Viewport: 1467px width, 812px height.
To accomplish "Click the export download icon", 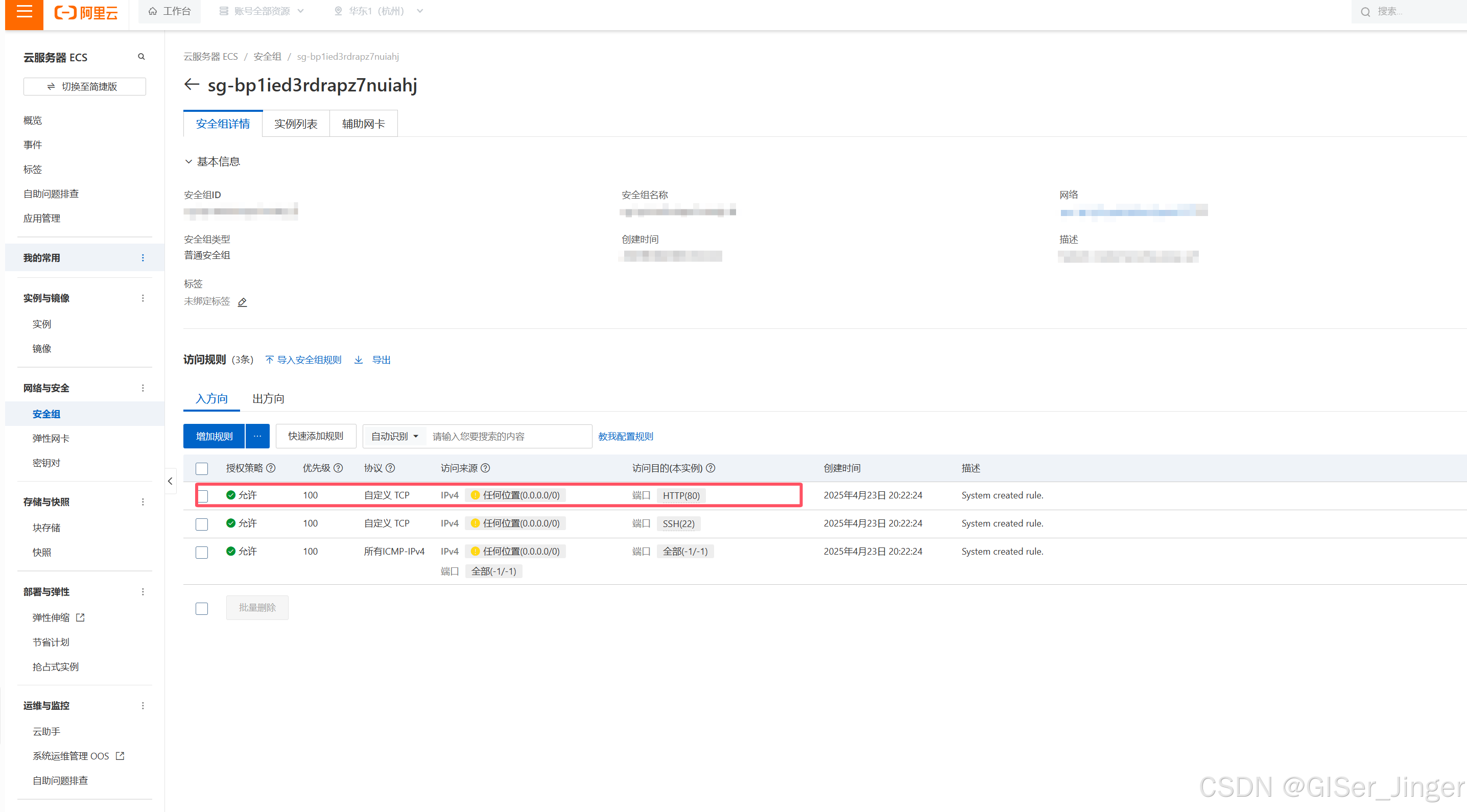I will pyautogui.click(x=358, y=360).
